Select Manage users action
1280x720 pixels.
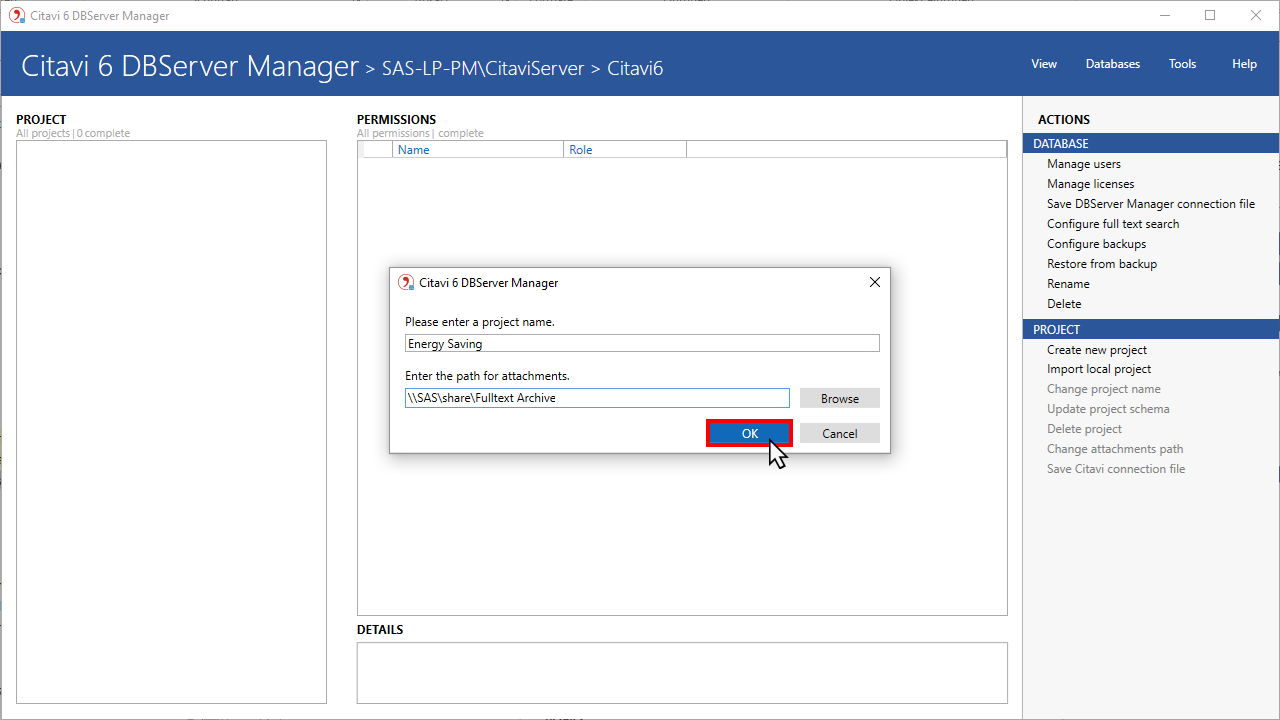click(x=1083, y=164)
